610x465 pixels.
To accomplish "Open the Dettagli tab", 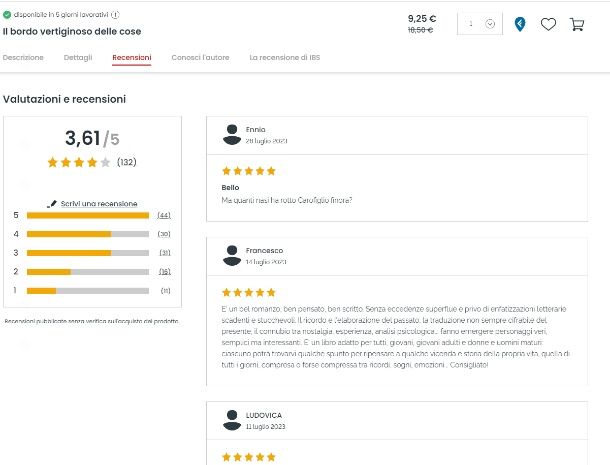I will [x=78, y=58].
